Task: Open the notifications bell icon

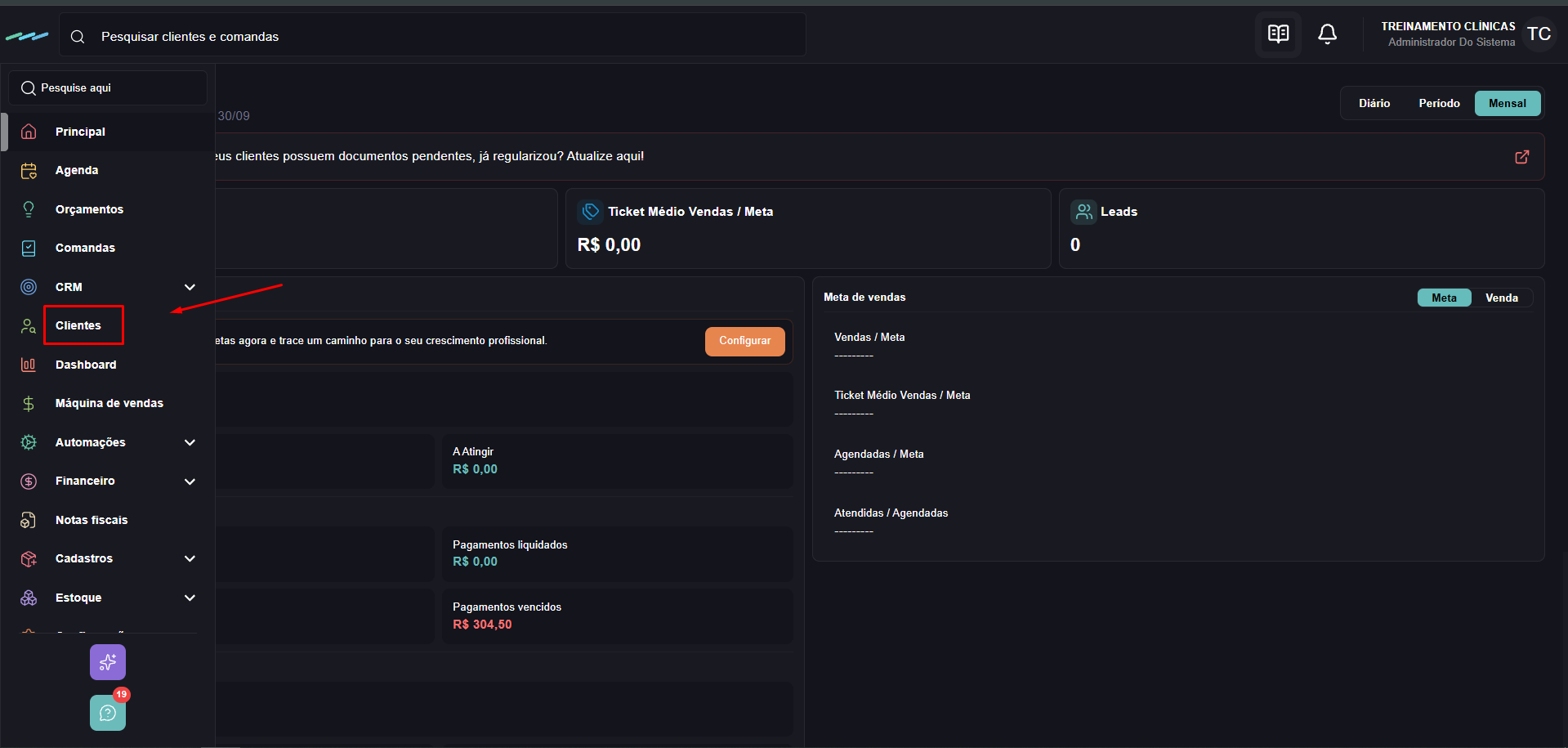Action: click(1327, 34)
